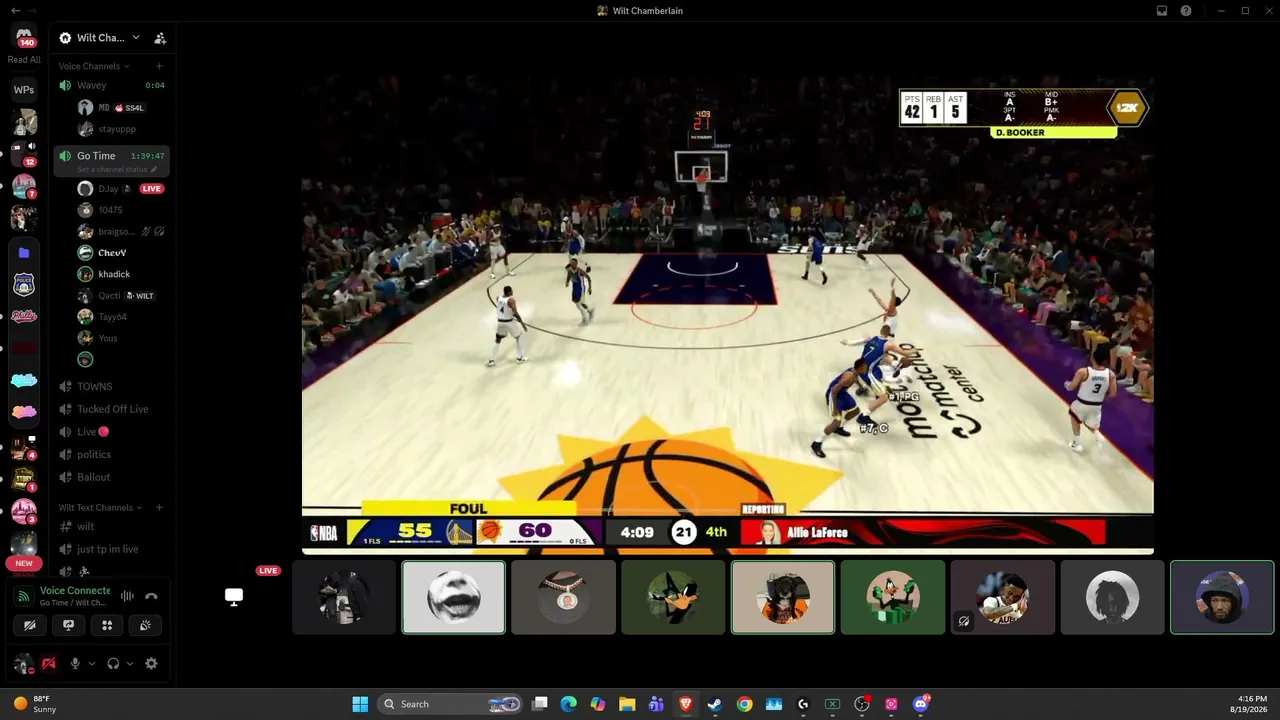Open Google Chrome from the taskbar
Image resolution: width=1280 pixels, height=720 pixels.
point(744,704)
